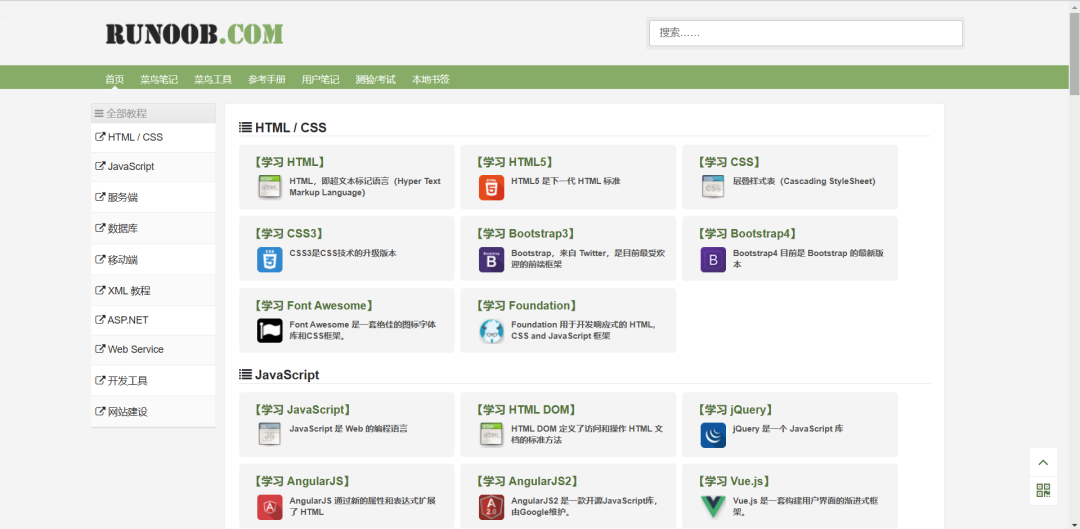The image size is (1080, 529).
Task: Click the QR code icon
Action: tap(1043, 490)
